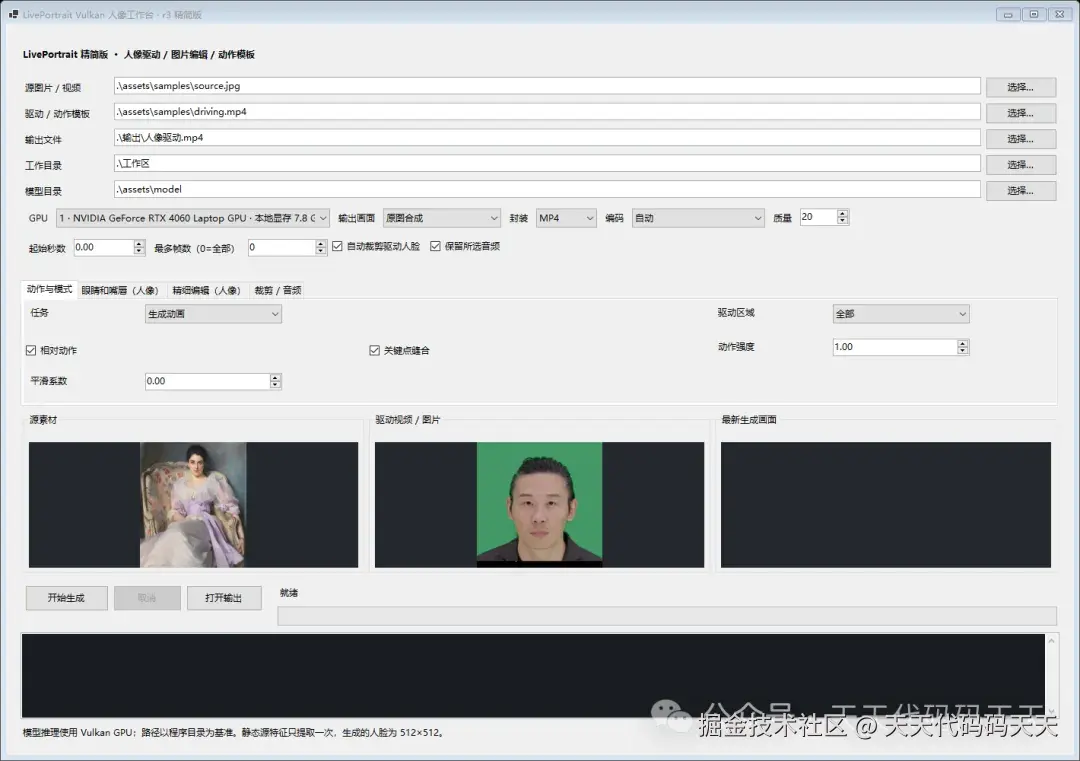
Task: Decrease 平滑系数 with its down arrow
Action: coord(276,384)
